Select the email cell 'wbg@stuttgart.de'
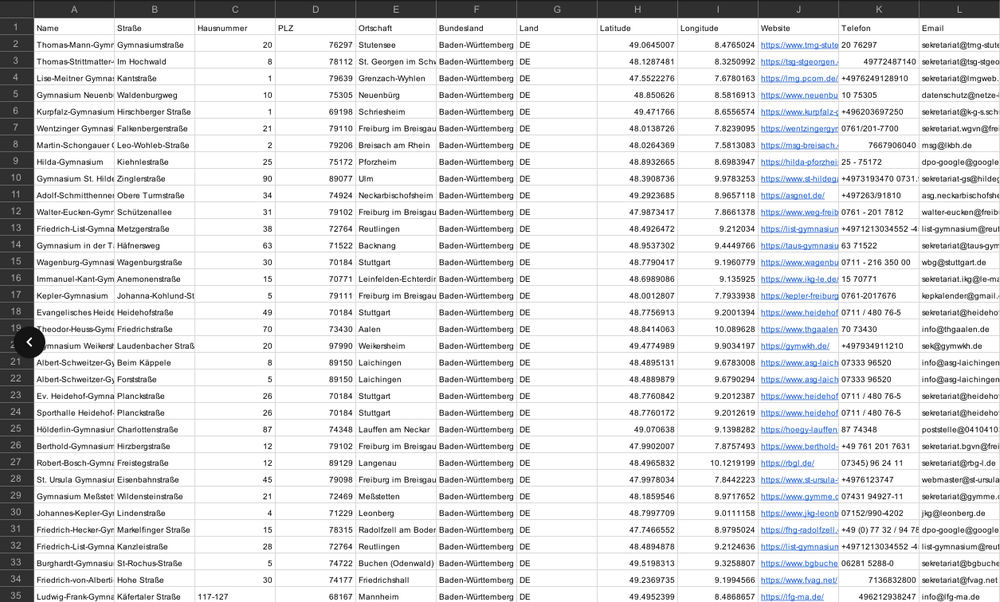This screenshot has width=1000, height=602. (959, 262)
